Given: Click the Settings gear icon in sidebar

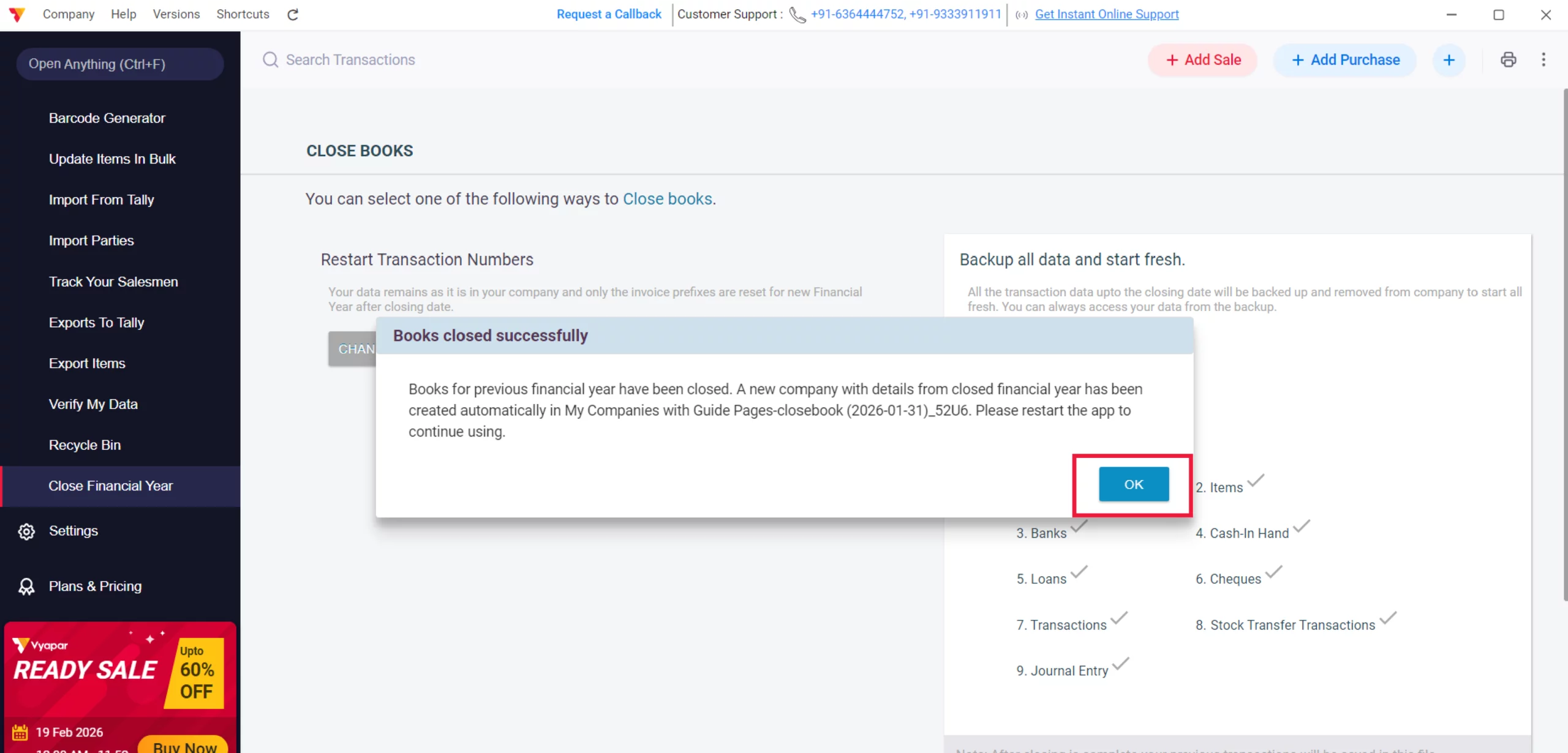Looking at the screenshot, I should pos(26,531).
